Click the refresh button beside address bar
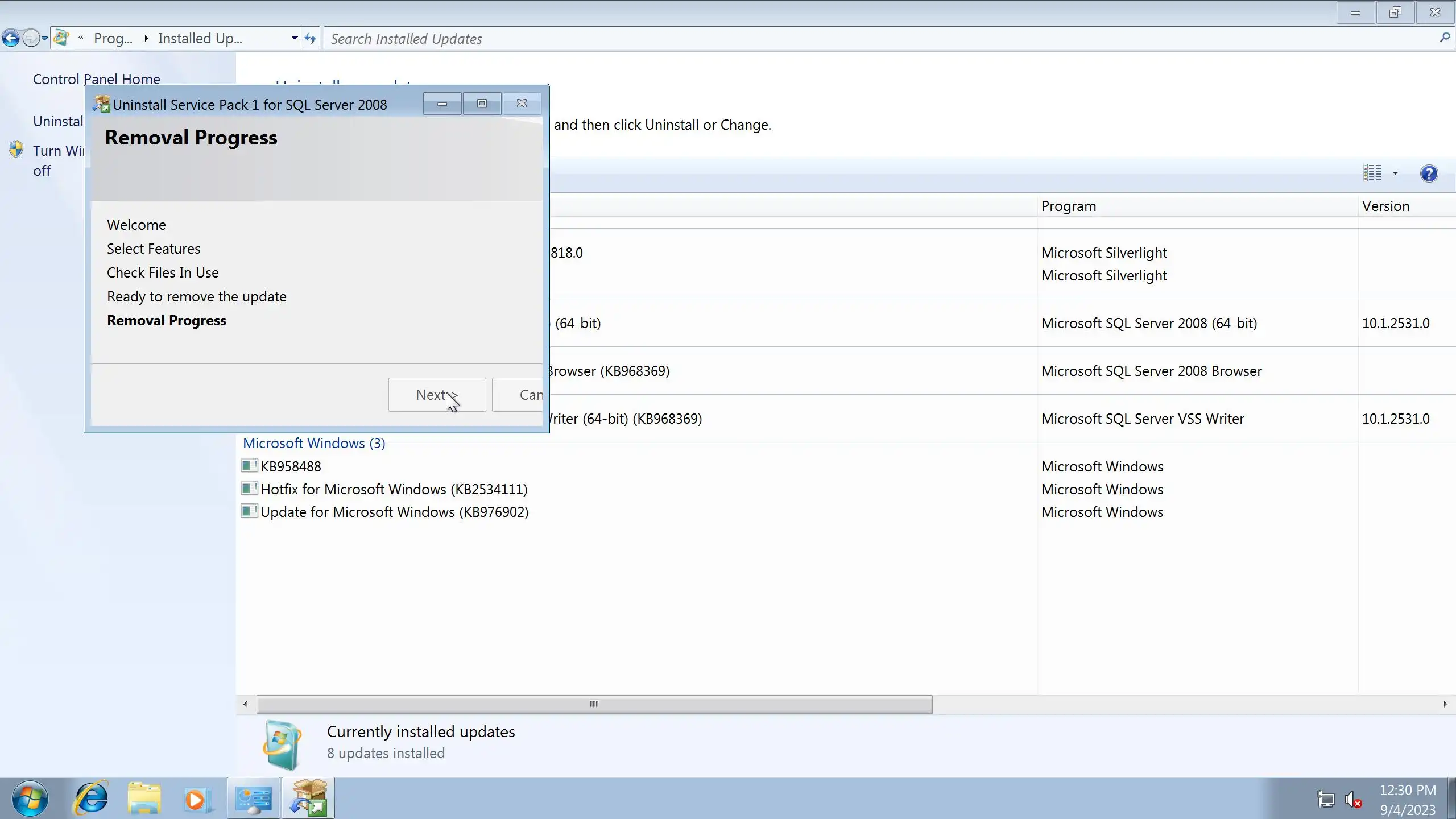The width and height of the screenshot is (1456, 819). tap(310, 39)
